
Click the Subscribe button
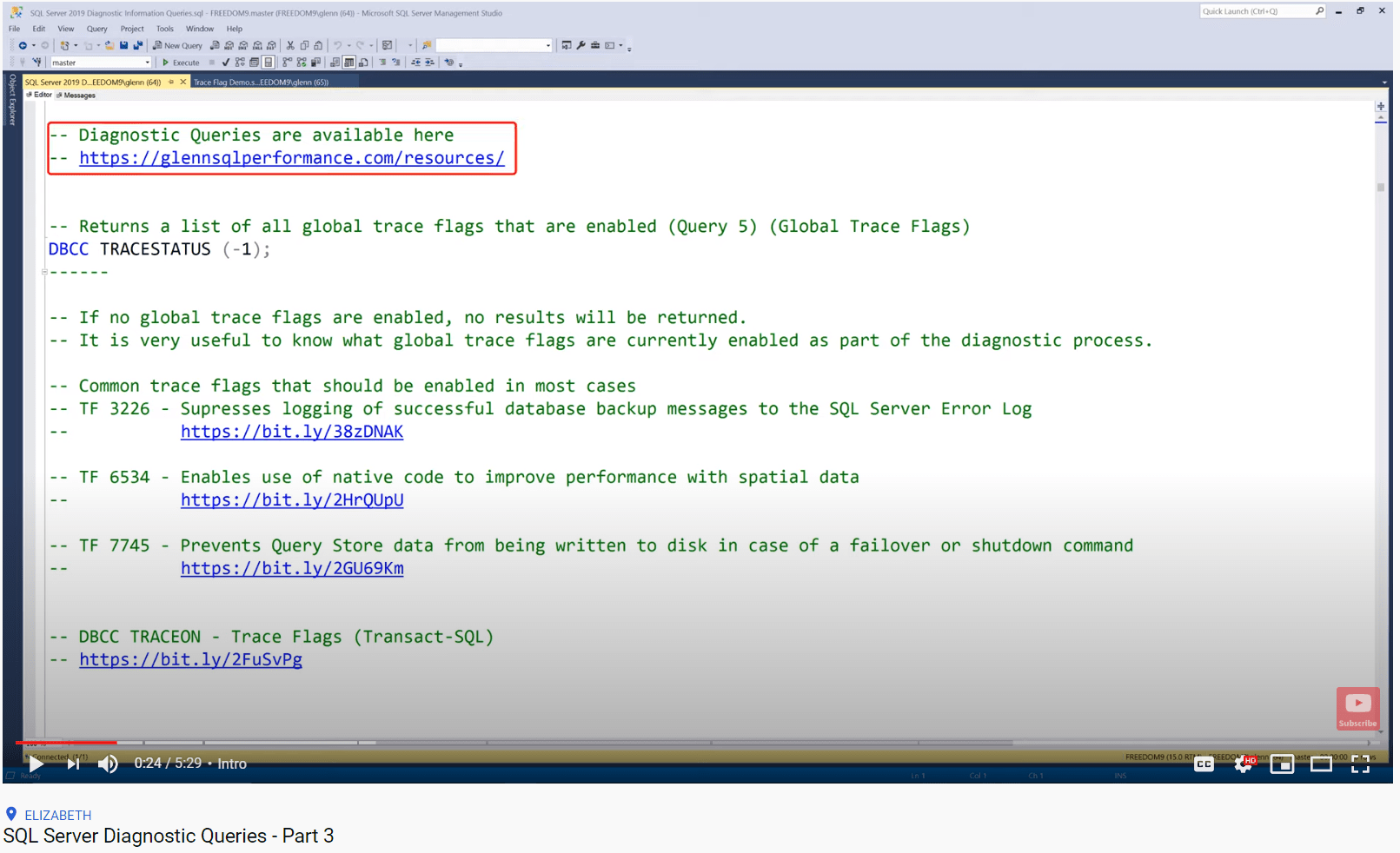1357,707
